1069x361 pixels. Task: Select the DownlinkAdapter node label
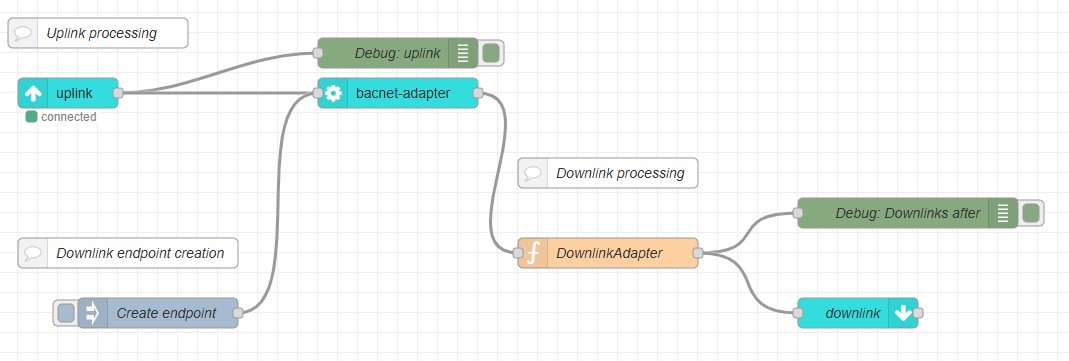[609, 253]
